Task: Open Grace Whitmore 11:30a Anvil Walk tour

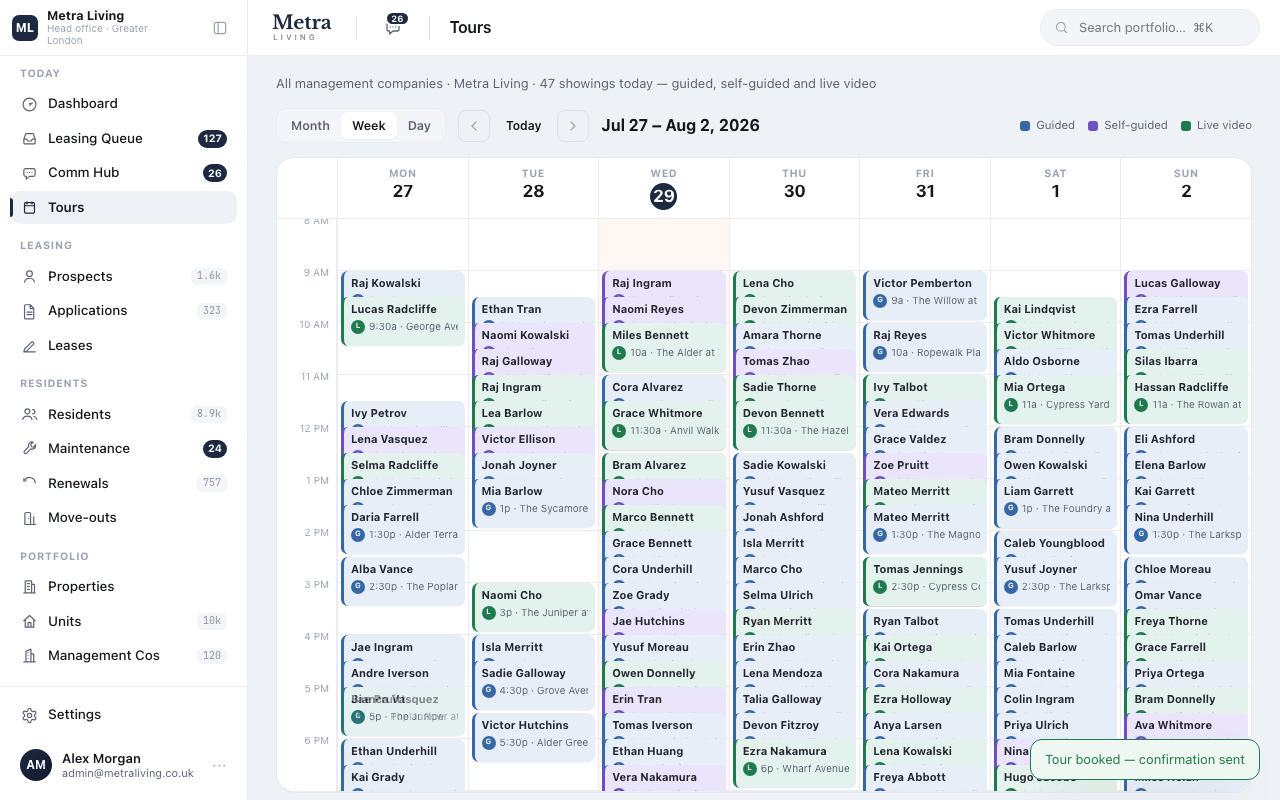Action: tap(664, 425)
